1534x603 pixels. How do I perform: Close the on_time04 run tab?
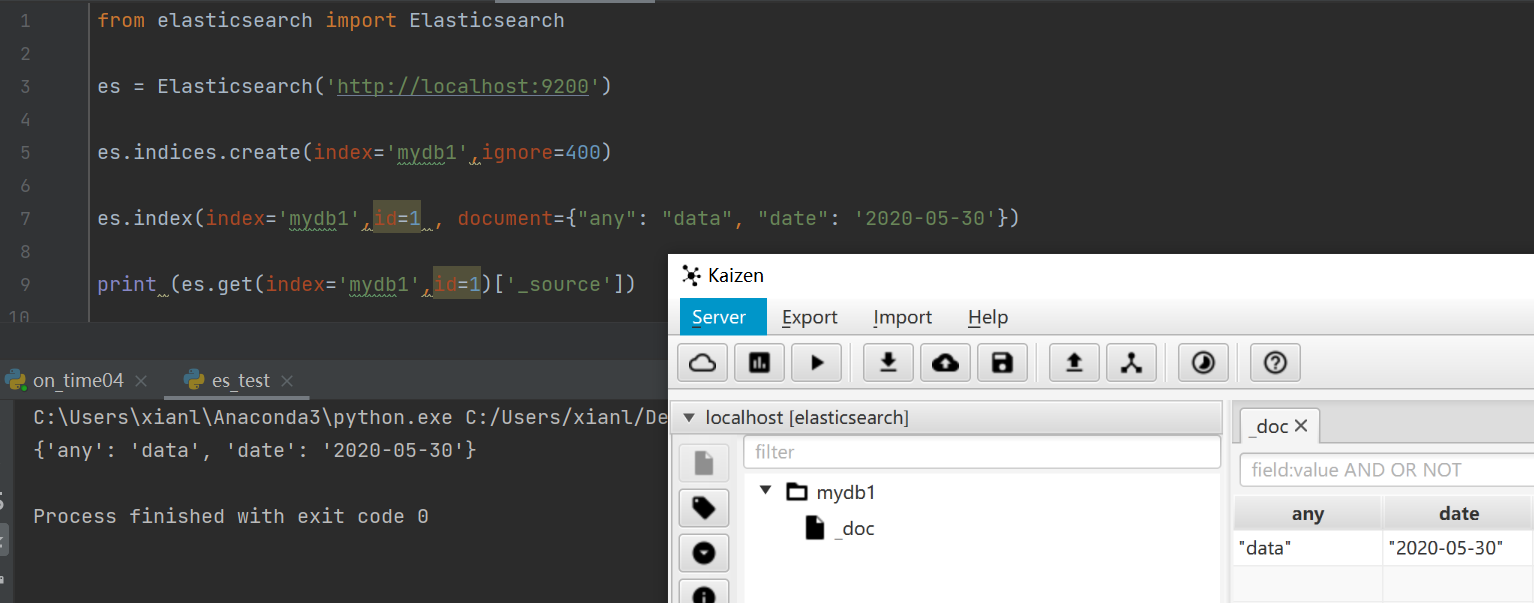(x=141, y=381)
